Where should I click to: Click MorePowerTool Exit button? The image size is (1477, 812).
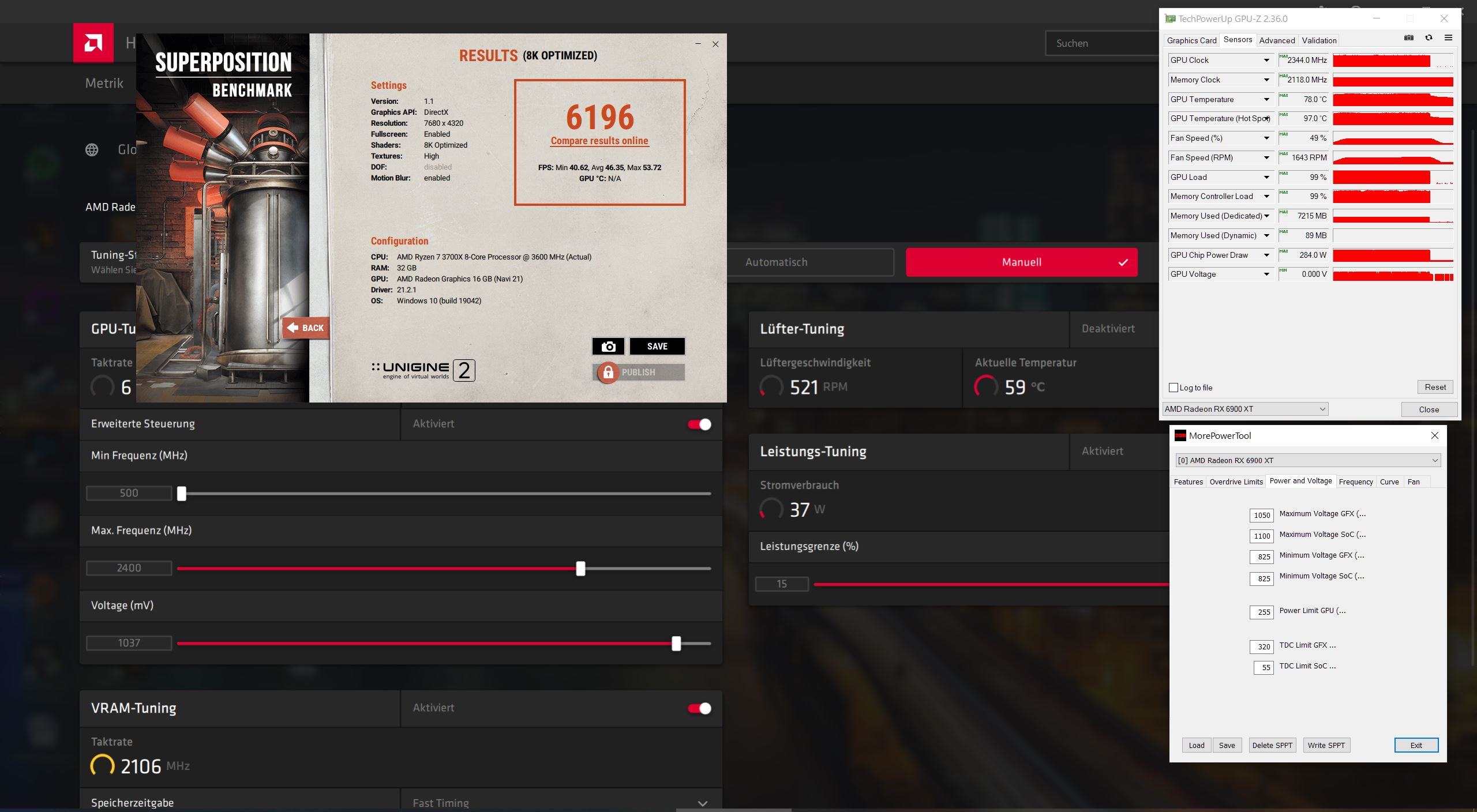coord(1416,745)
